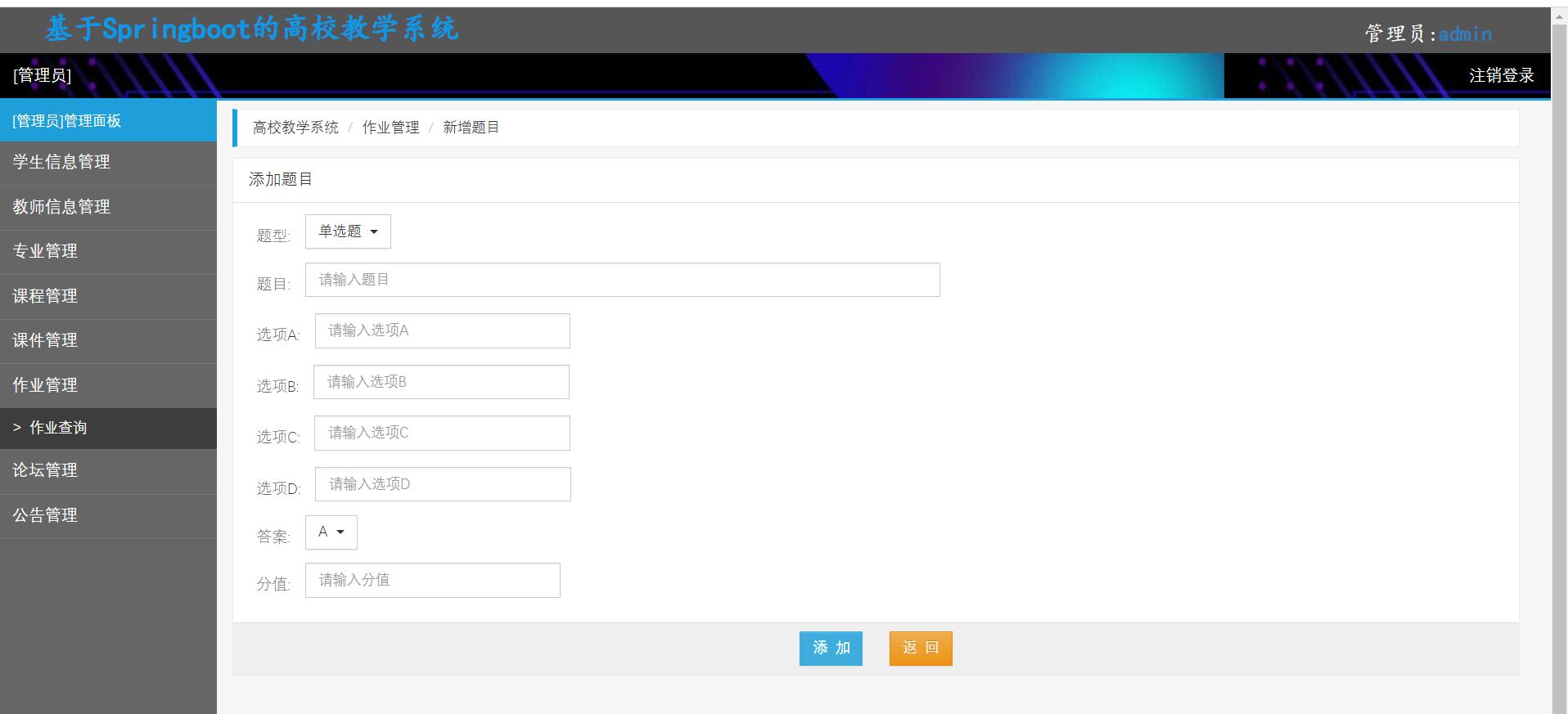Screen dimensions: 1568x714
Task: Open 教师信息管理 in the sidebar
Action: click(x=108, y=208)
